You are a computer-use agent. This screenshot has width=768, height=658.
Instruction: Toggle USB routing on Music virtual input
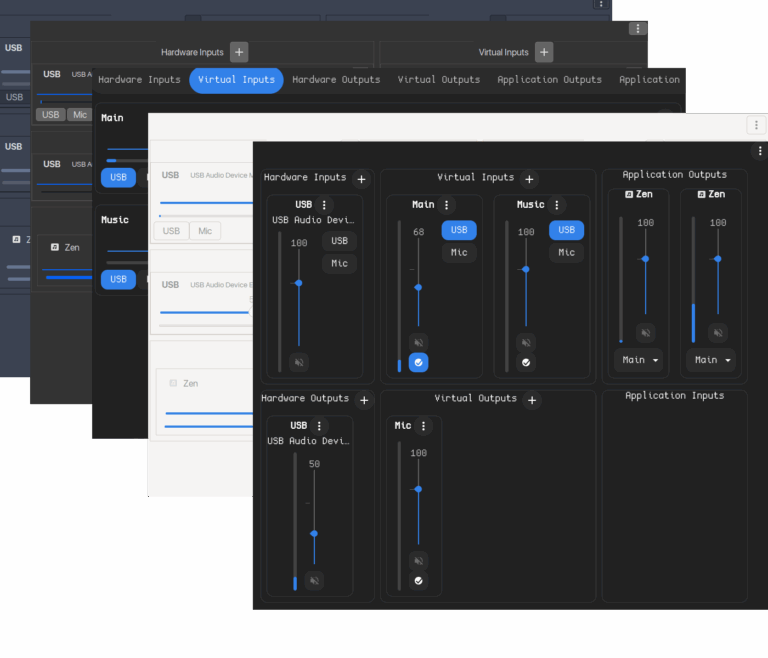coord(567,230)
